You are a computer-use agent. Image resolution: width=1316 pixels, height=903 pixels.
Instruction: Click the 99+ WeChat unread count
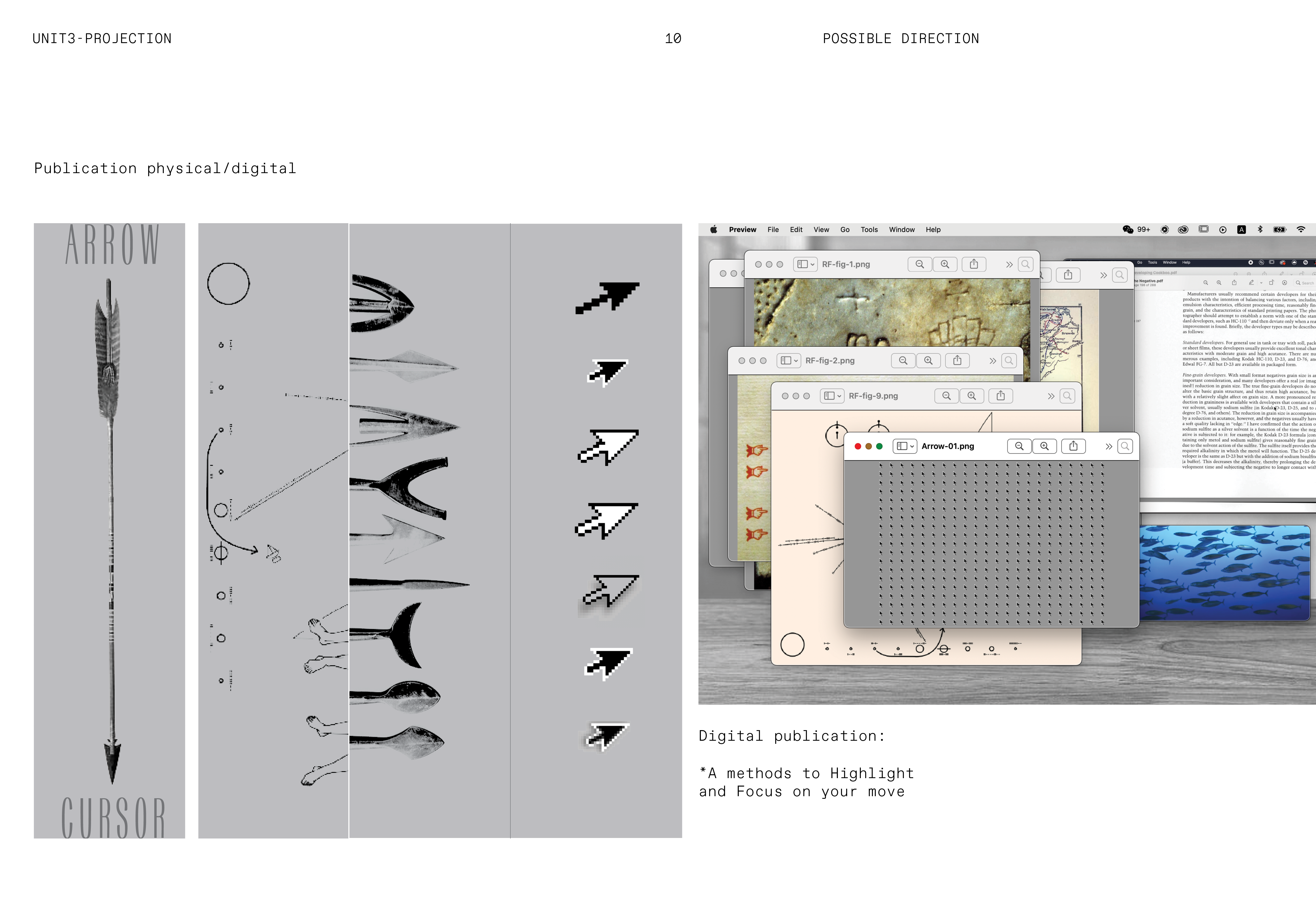[1144, 229]
